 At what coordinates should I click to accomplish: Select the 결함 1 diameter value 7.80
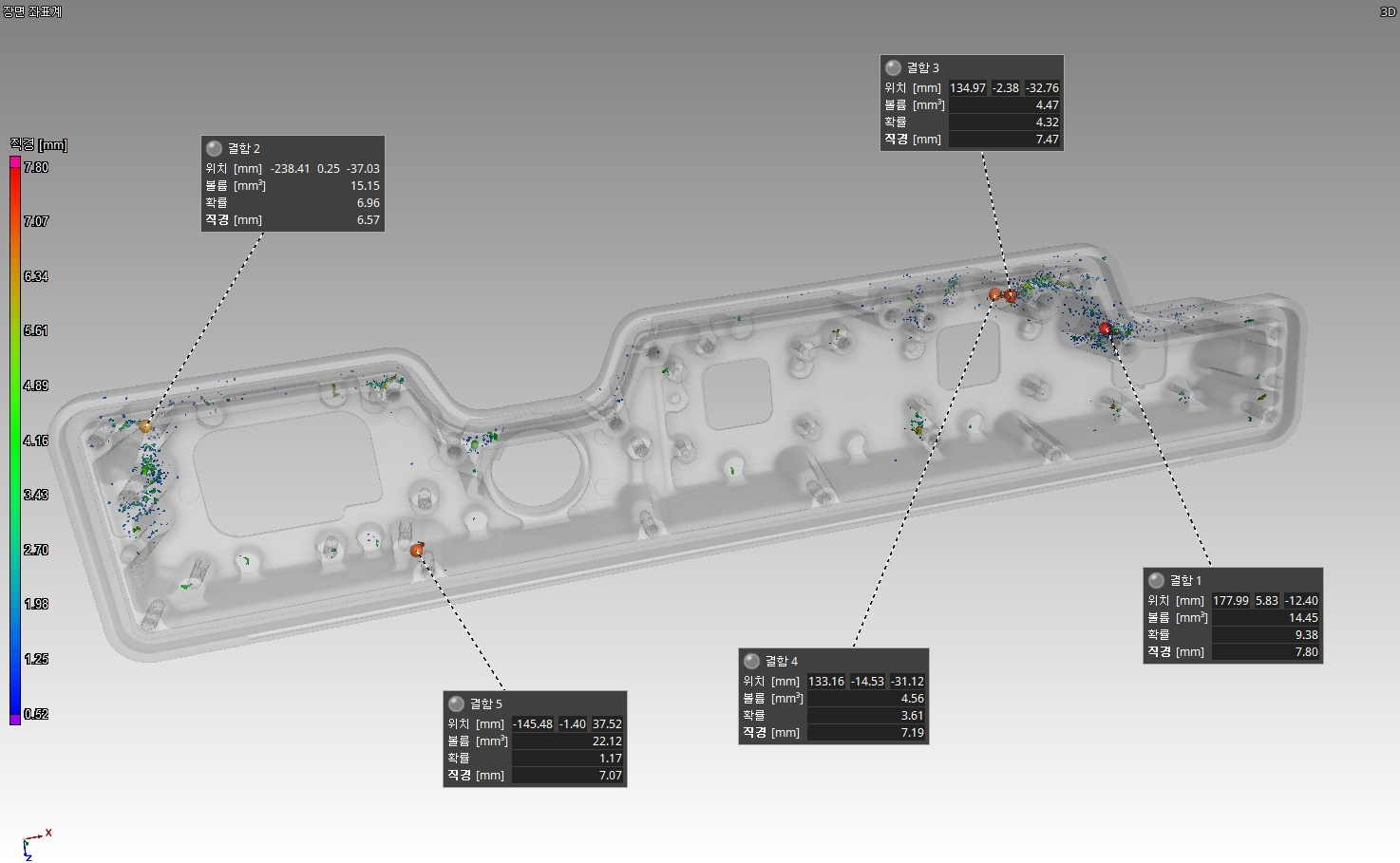pyautogui.click(x=1306, y=651)
